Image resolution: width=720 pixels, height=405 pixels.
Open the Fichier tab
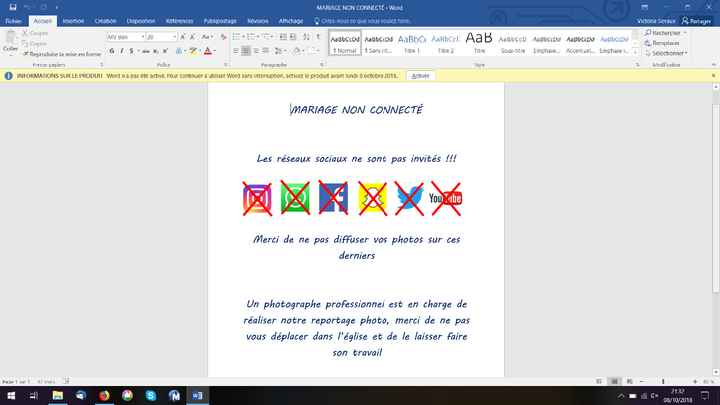13,21
